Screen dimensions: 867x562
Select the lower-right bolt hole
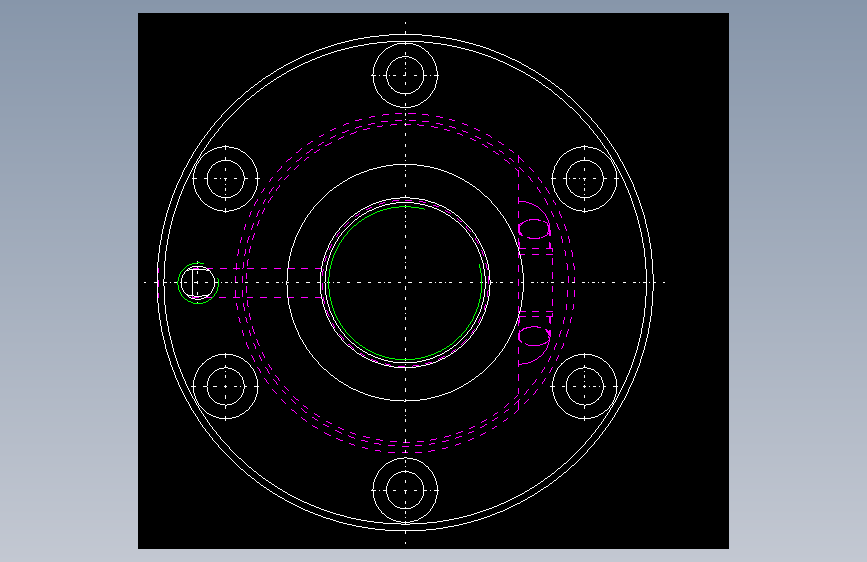(585, 386)
